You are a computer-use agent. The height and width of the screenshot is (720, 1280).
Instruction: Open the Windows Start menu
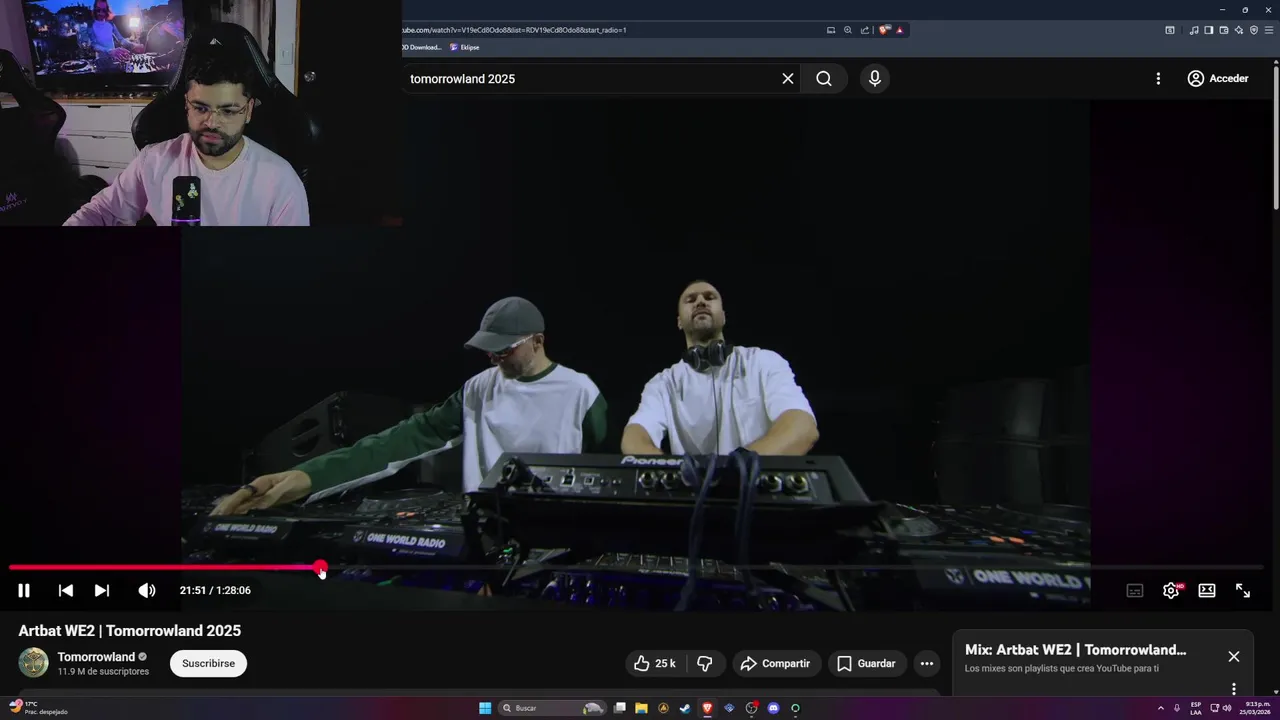point(485,708)
